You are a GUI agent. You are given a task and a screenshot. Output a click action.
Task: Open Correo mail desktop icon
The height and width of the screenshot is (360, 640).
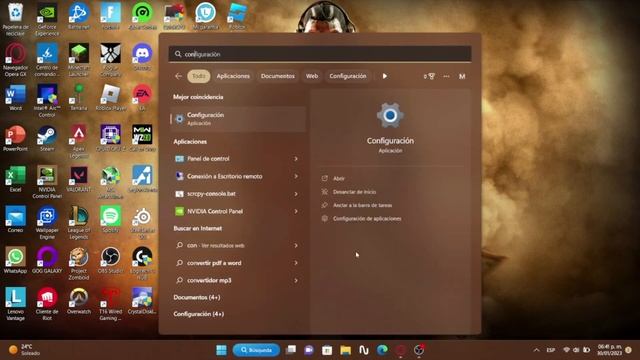pos(16,220)
